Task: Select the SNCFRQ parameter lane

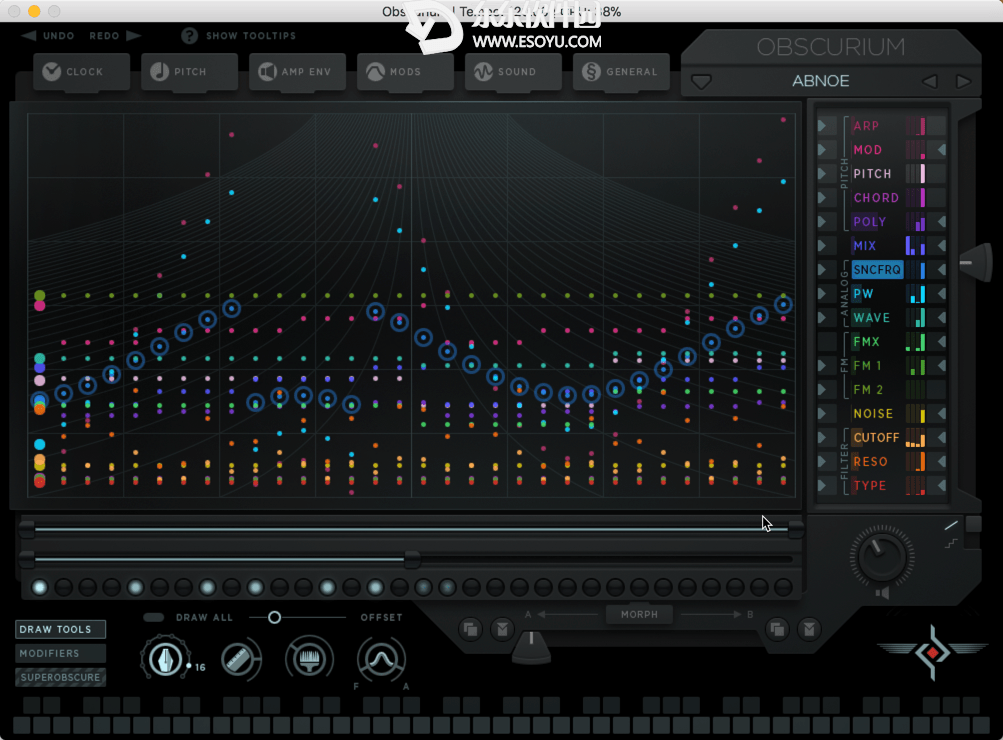Action: point(877,270)
